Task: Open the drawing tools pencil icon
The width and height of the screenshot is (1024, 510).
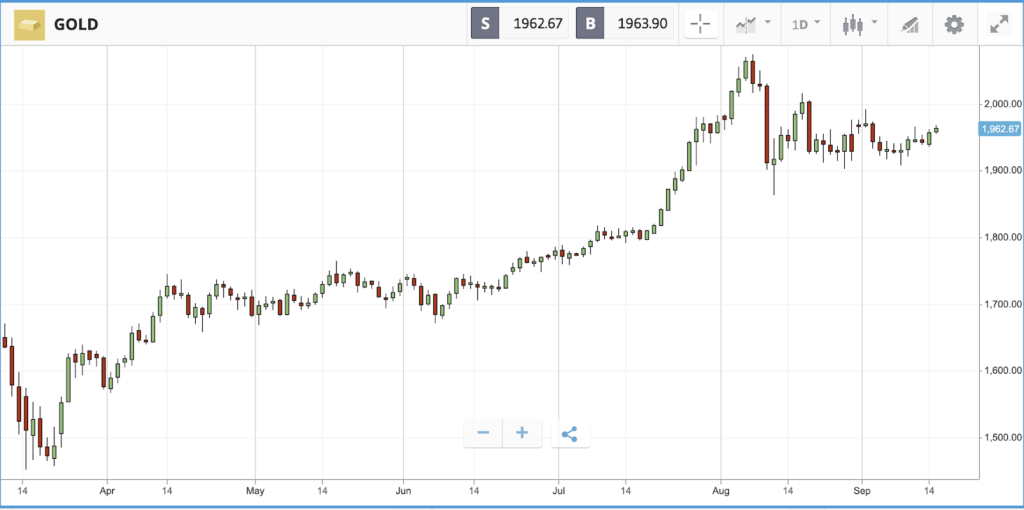Action: tap(909, 25)
